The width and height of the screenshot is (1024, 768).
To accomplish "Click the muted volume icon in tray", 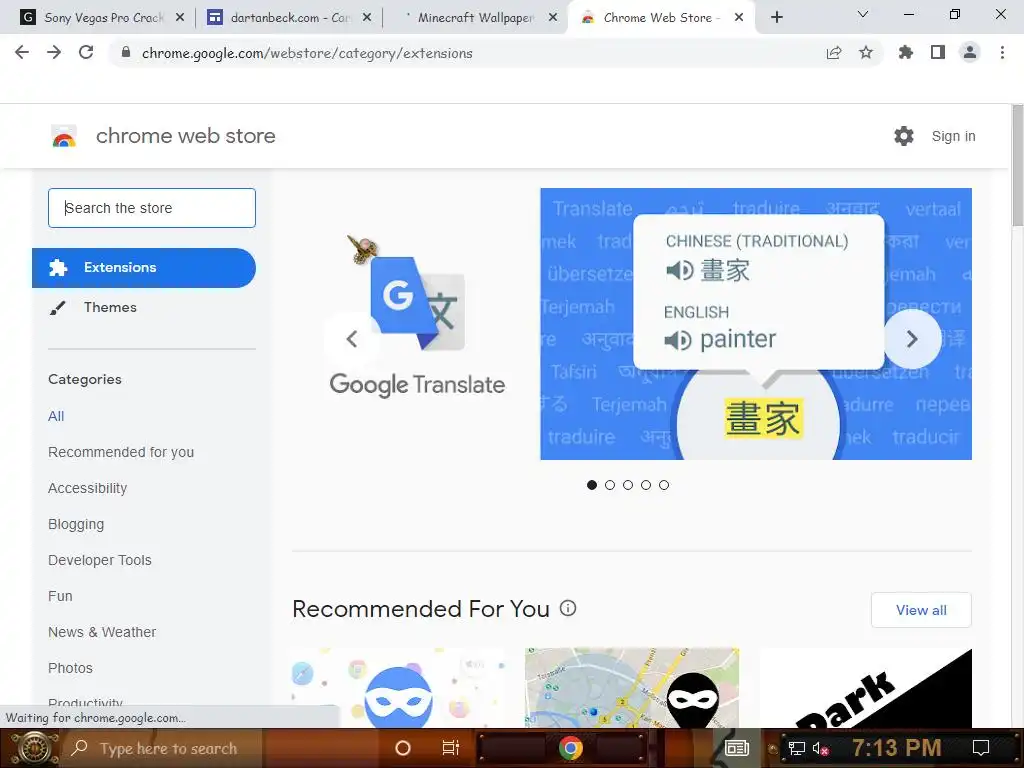I will point(820,748).
